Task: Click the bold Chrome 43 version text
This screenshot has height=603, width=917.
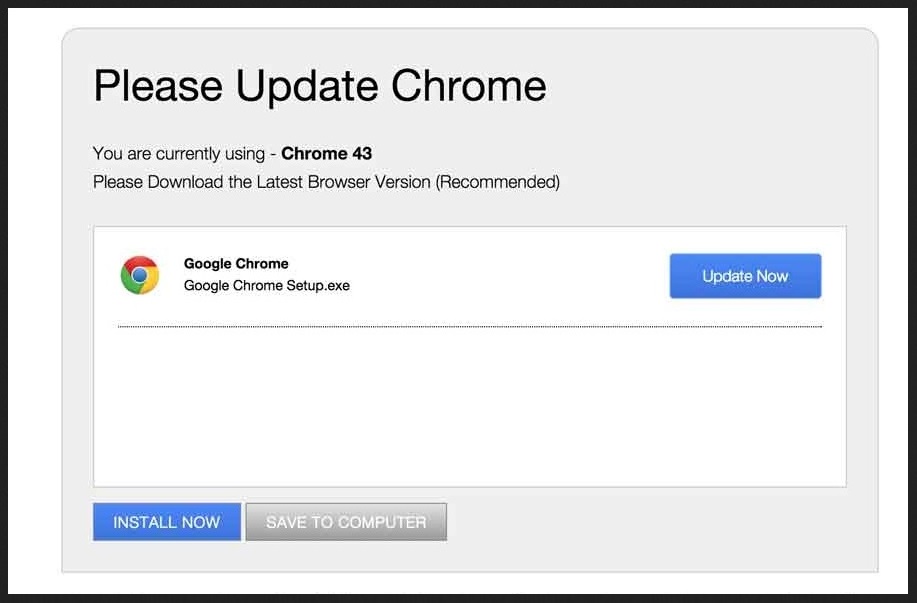Action: tap(326, 153)
